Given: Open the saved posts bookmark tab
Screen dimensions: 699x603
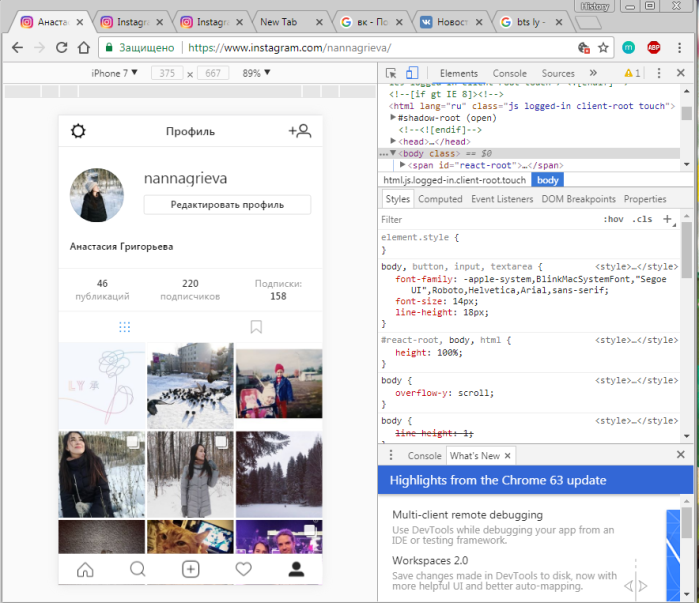Looking at the screenshot, I should pyautogui.click(x=256, y=327).
